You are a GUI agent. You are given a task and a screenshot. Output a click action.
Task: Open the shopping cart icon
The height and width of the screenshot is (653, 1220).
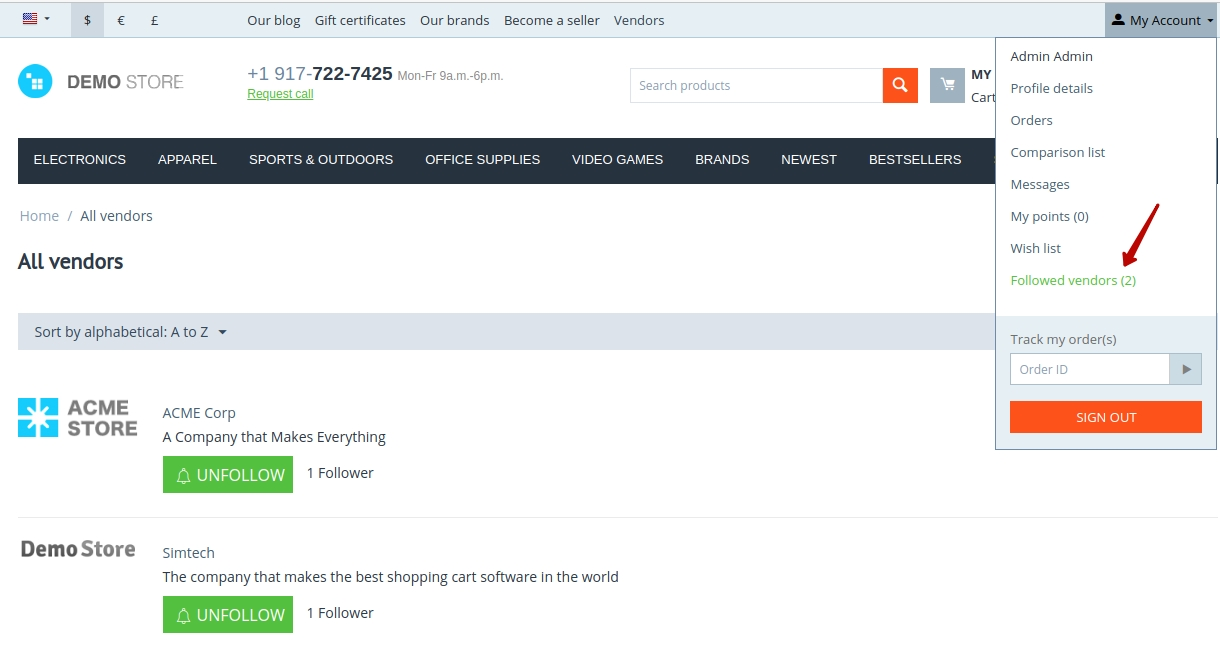pos(947,85)
